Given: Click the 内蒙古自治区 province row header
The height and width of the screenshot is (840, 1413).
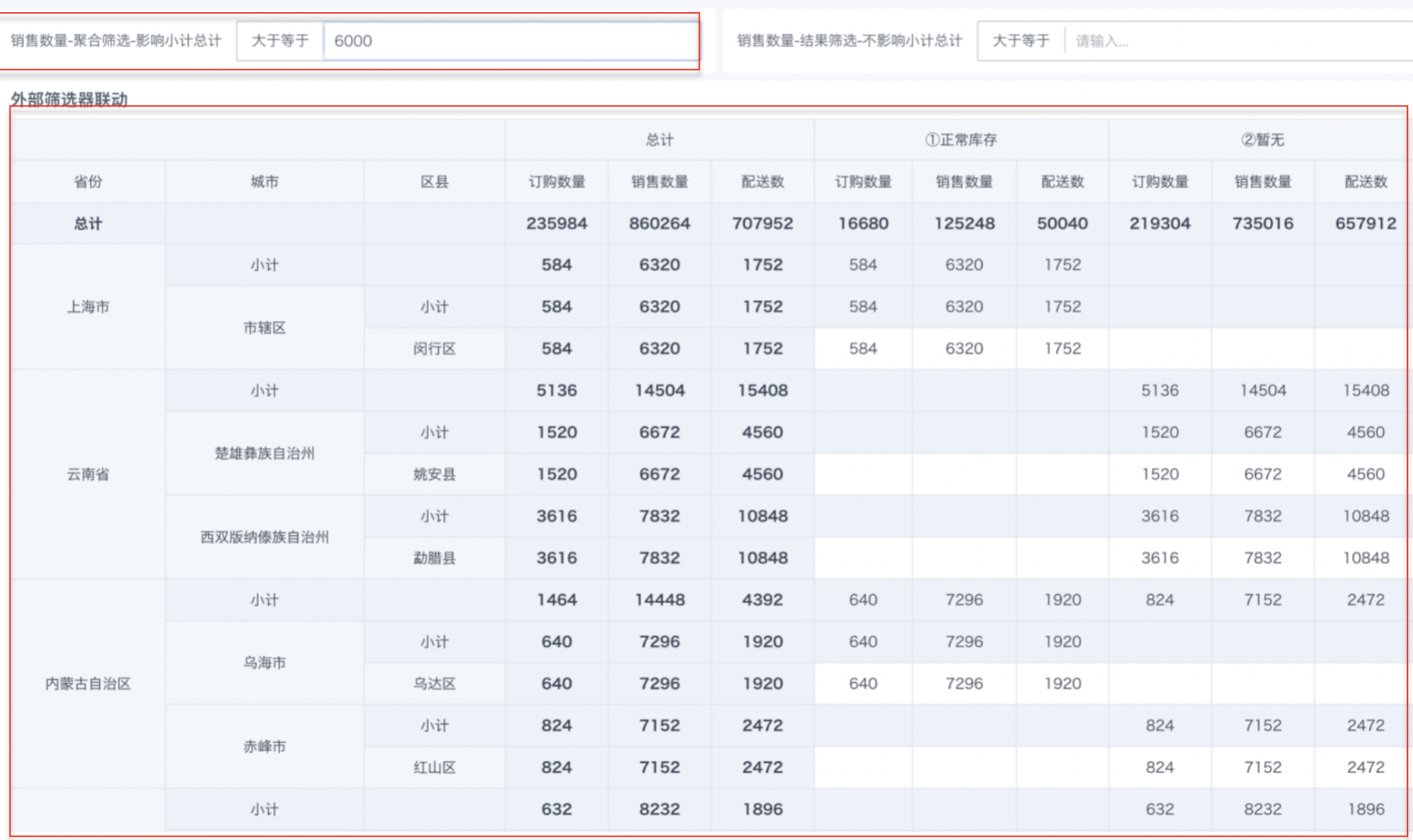Looking at the screenshot, I should (x=88, y=684).
